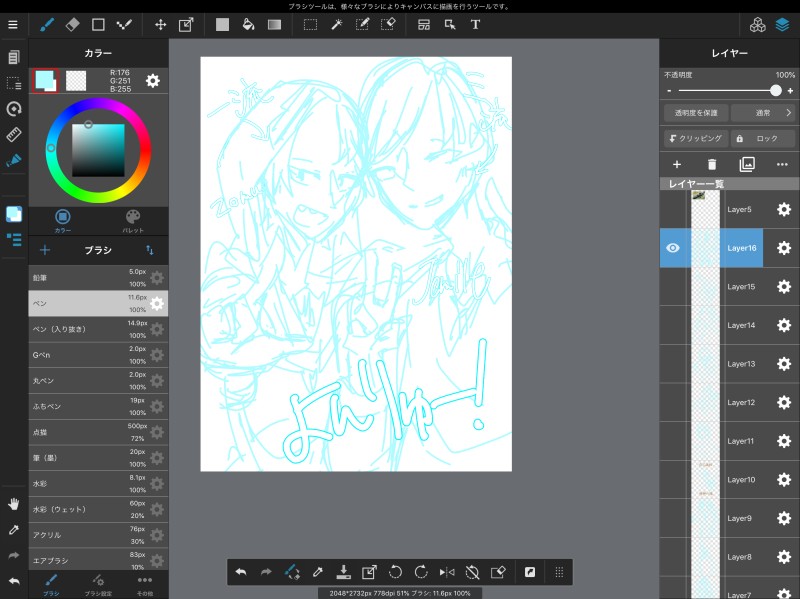Toggle the Color panel sidebar icon
800x599 pixels.
pyautogui.click(x=14, y=214)
